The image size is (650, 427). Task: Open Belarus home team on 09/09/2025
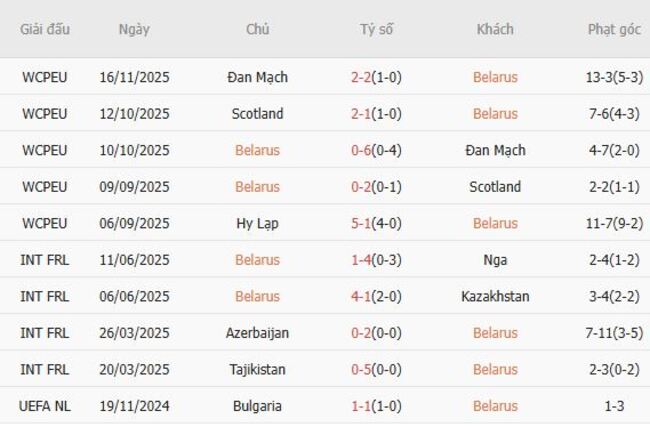[257, 187]
